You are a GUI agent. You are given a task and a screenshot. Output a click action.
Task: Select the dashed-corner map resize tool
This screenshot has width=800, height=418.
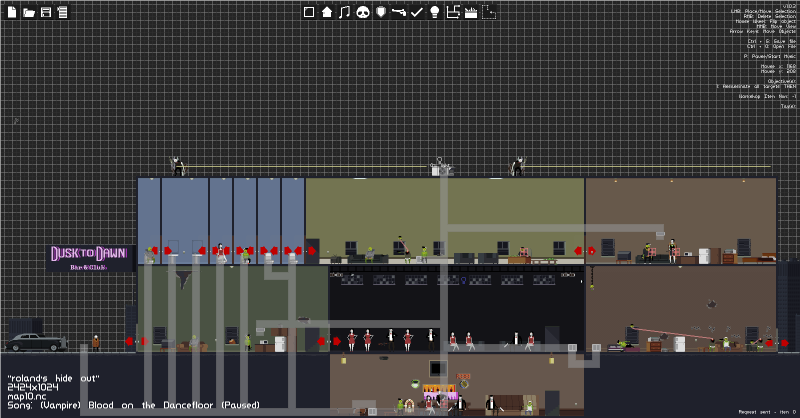pyautogui.click(x=489, y=11)
